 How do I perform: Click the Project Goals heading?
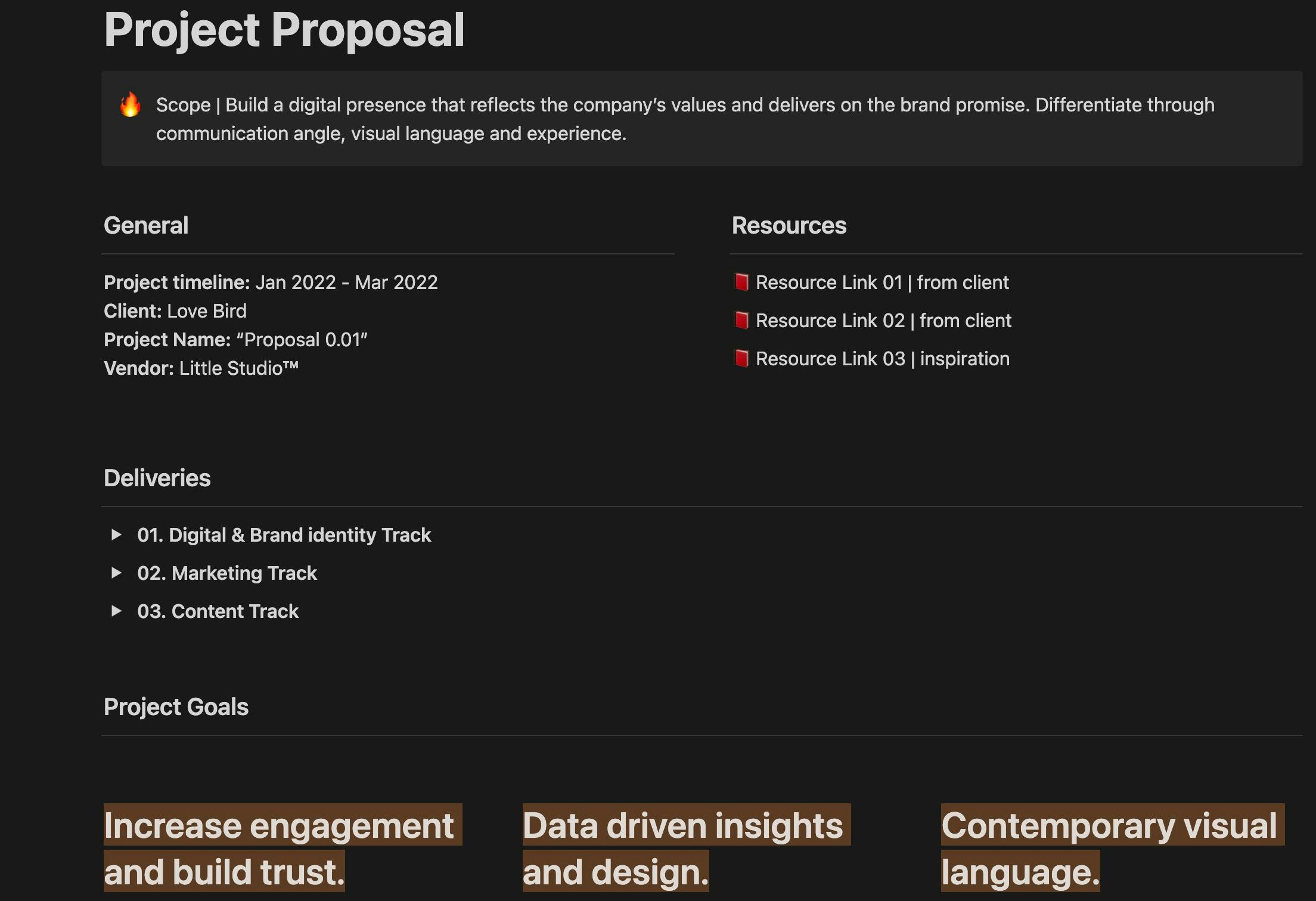176,707
